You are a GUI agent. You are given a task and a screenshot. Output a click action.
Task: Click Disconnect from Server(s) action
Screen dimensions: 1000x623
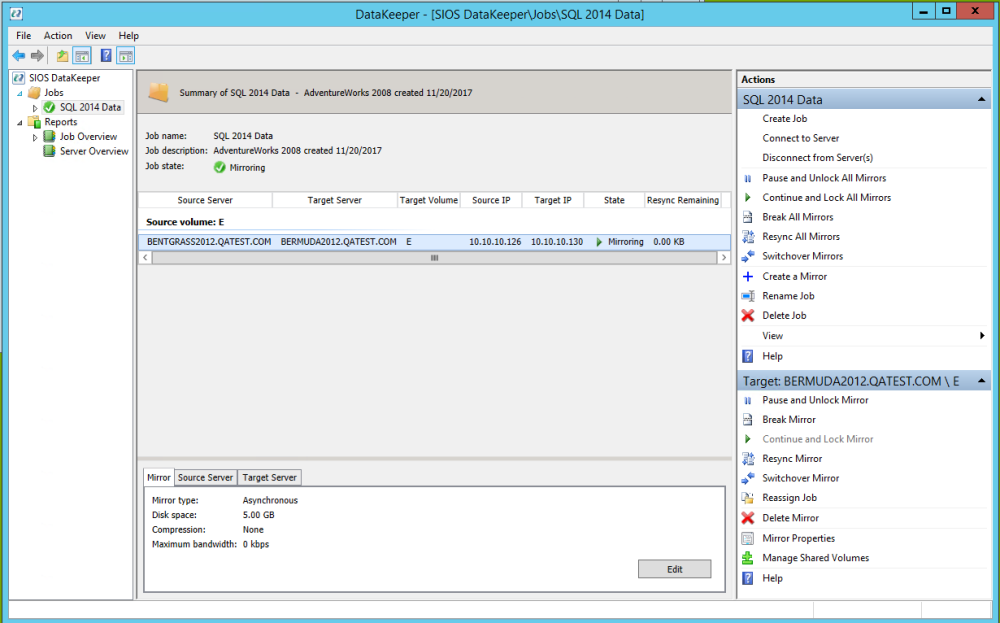point(818,158)
